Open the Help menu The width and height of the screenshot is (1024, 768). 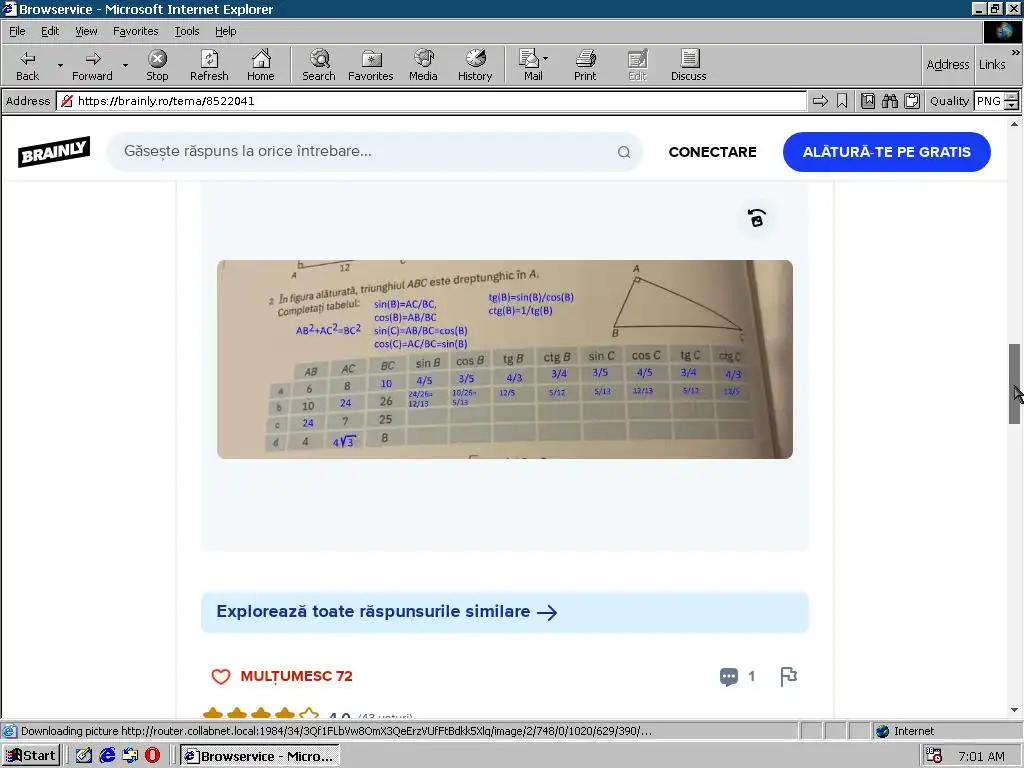pos(225,31)
